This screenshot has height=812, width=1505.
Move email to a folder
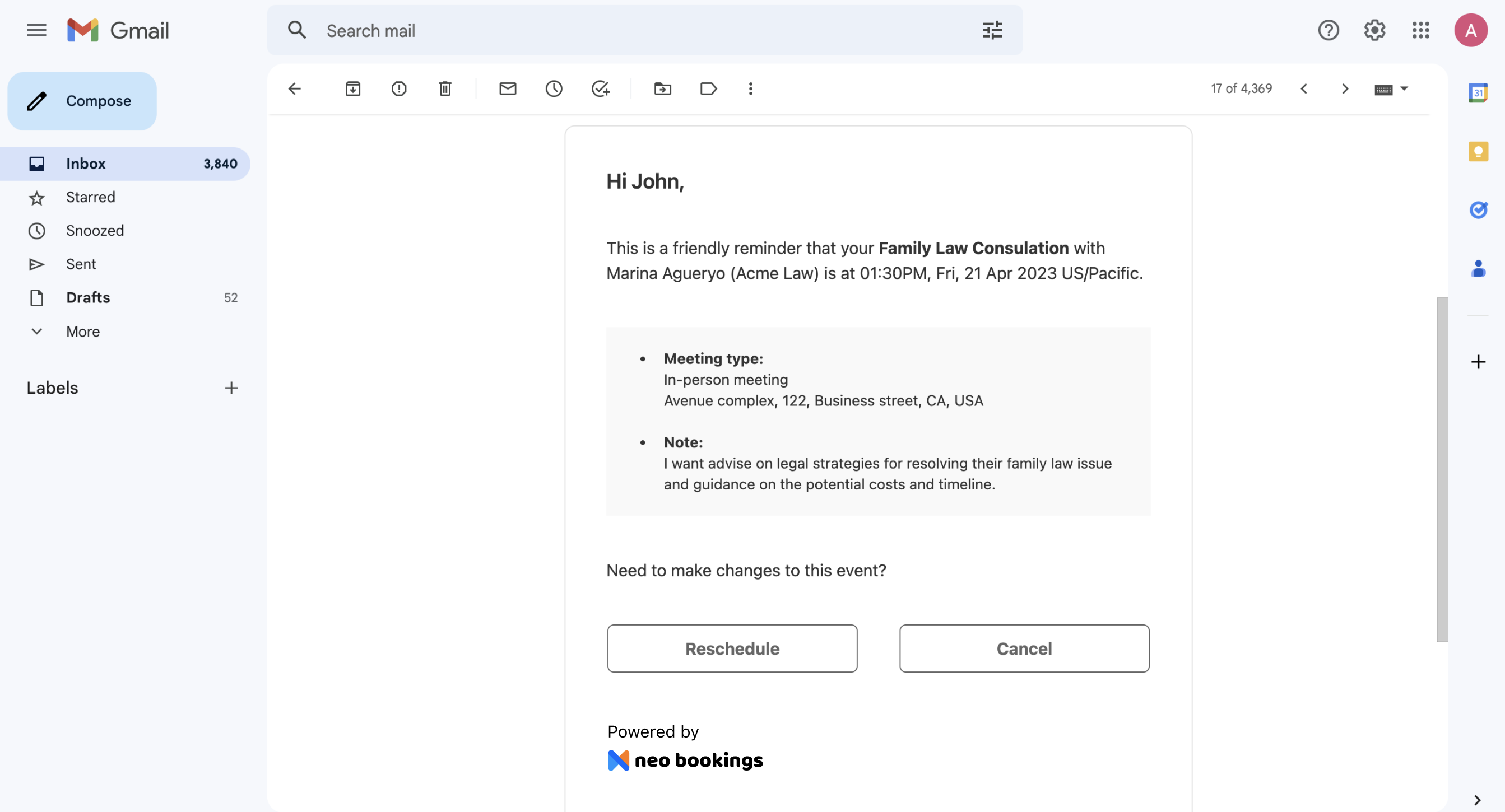(662, 88)
